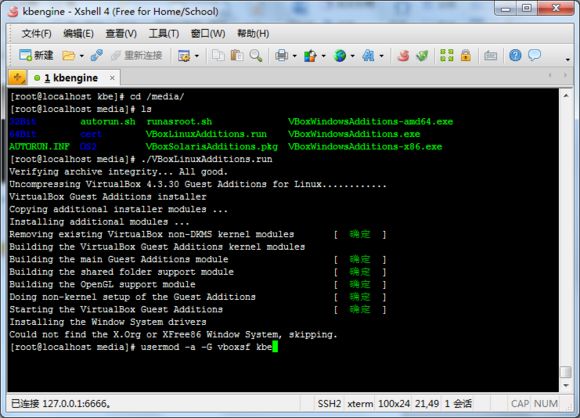The height and width of the screenshot is (418, 580).
Task: Click '100x24' terminal size in status bar
Action: (x=394, y=404)
